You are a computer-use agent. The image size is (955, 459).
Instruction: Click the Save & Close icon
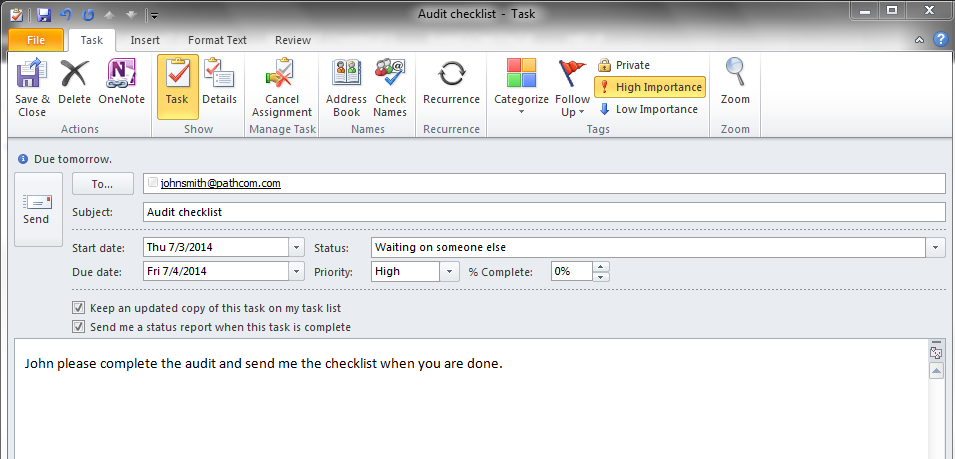(x=32, y=88)
